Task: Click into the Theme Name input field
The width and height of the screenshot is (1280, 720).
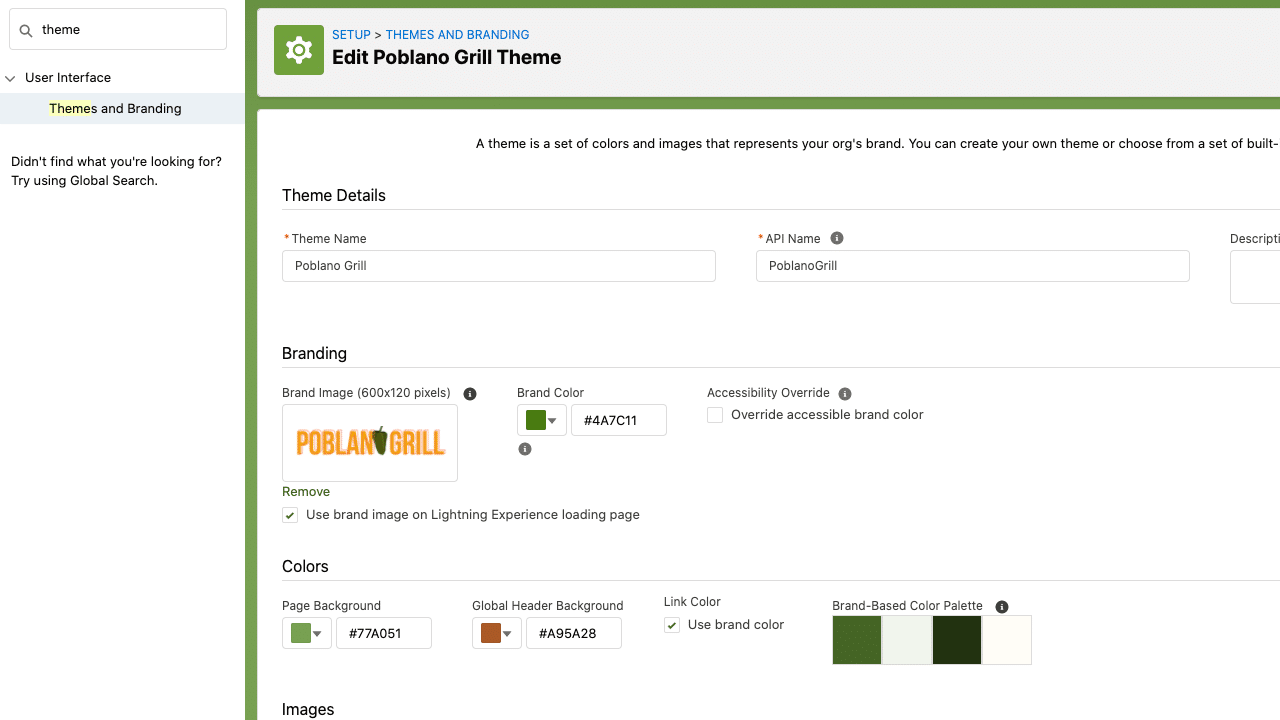Action: tap(498, 266)
